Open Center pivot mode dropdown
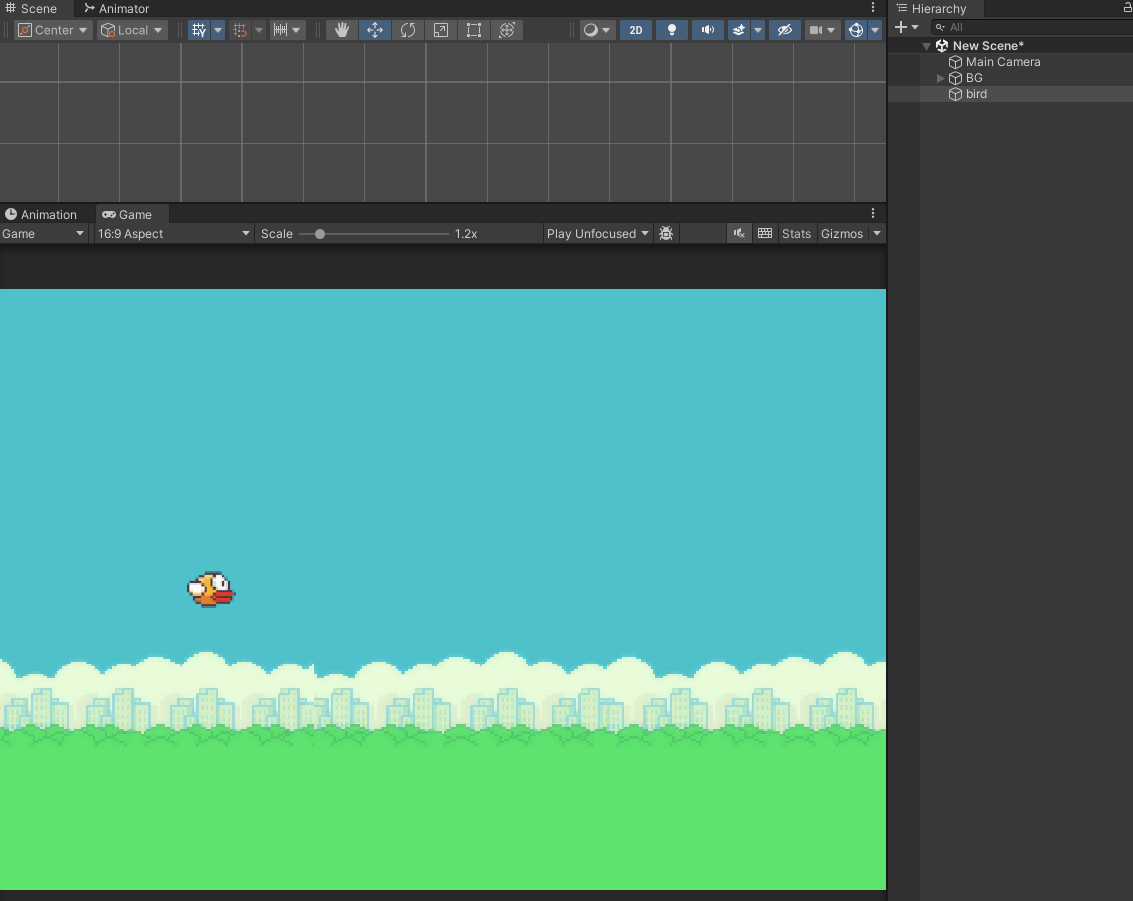 tap(53, 30)
